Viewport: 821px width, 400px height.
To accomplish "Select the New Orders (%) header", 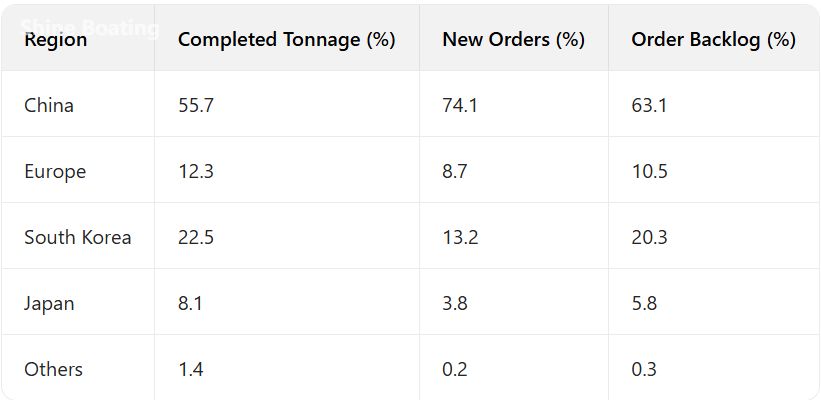I will pos(513,40).
